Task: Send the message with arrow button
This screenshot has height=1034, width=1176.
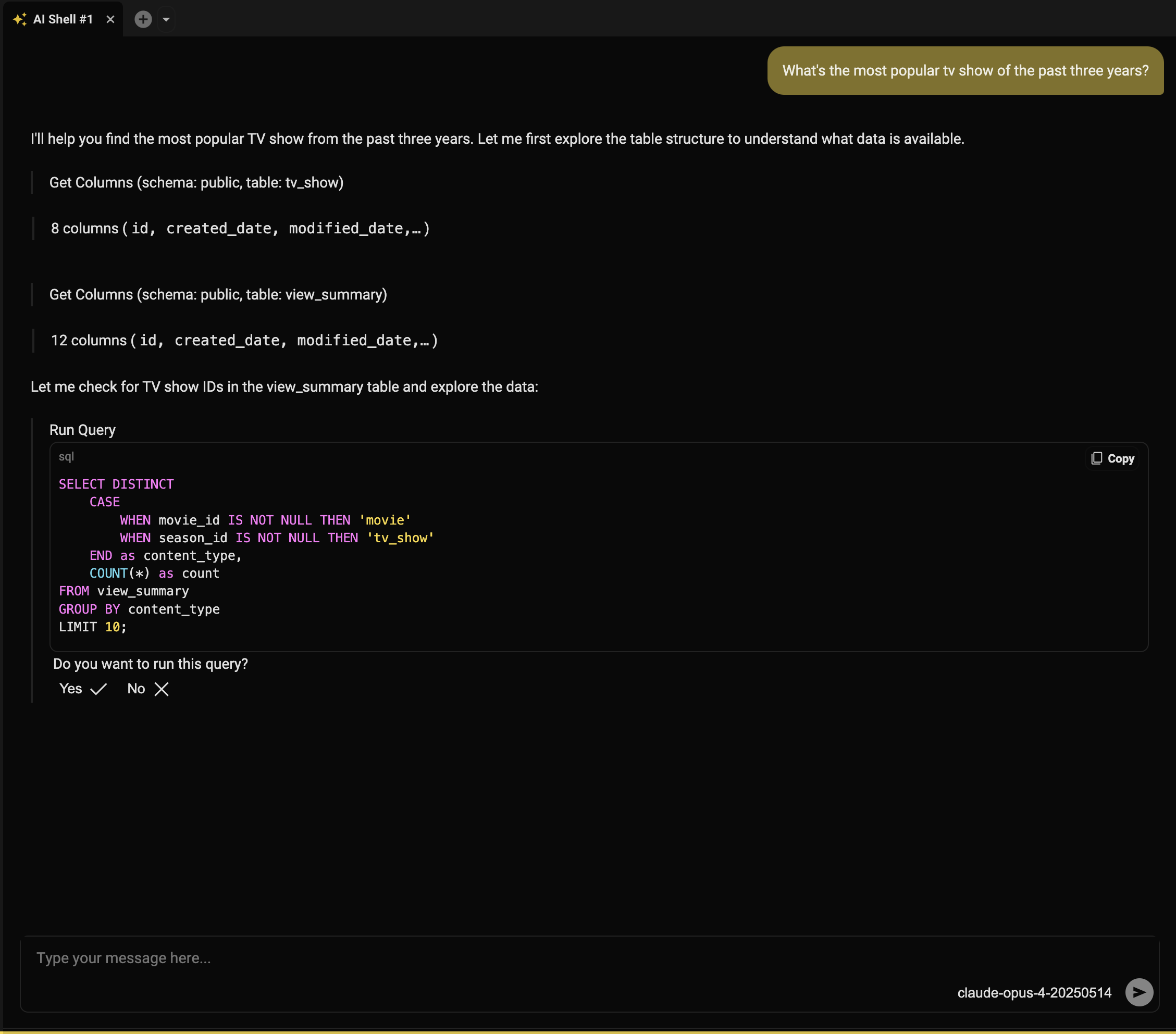Action: [x=1138, y=992]
